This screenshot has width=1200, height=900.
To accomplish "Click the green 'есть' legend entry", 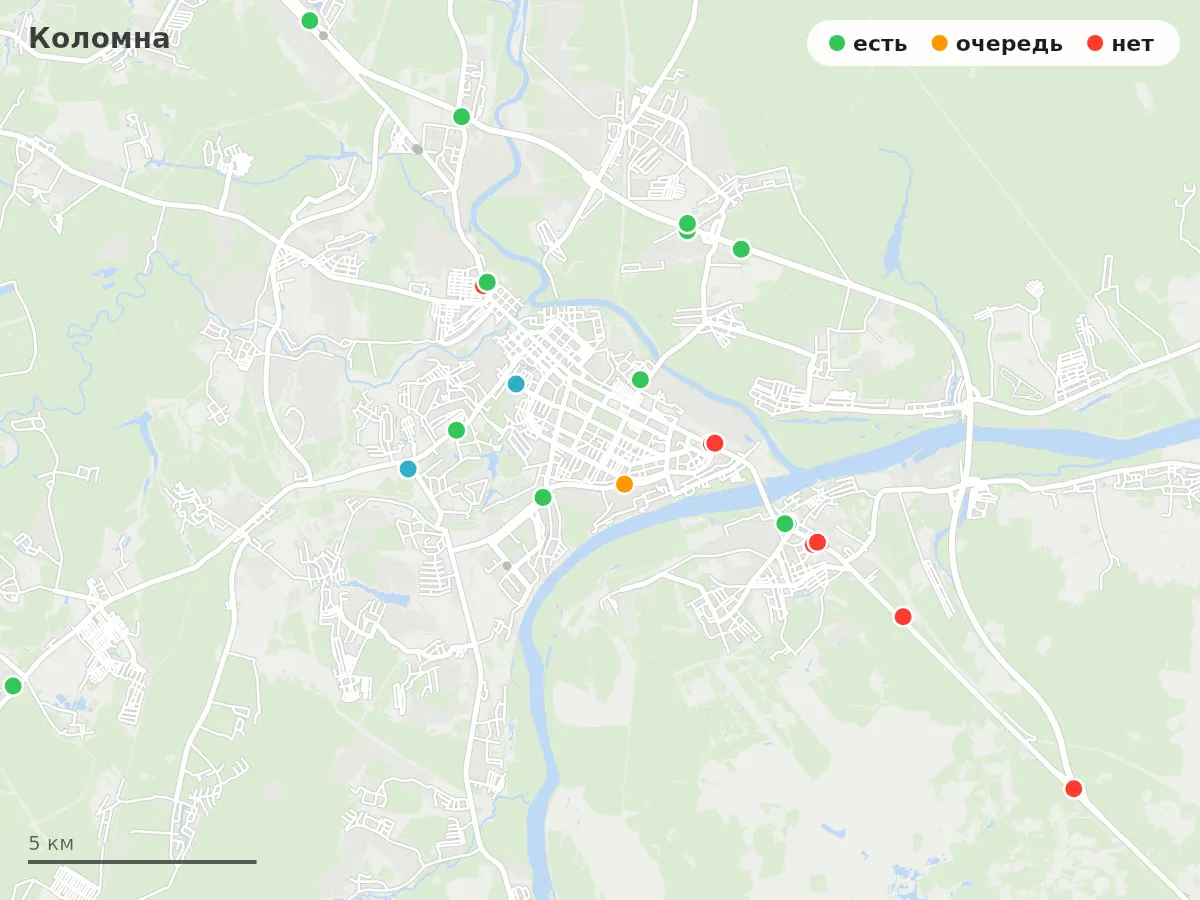I will coord(868,43).
